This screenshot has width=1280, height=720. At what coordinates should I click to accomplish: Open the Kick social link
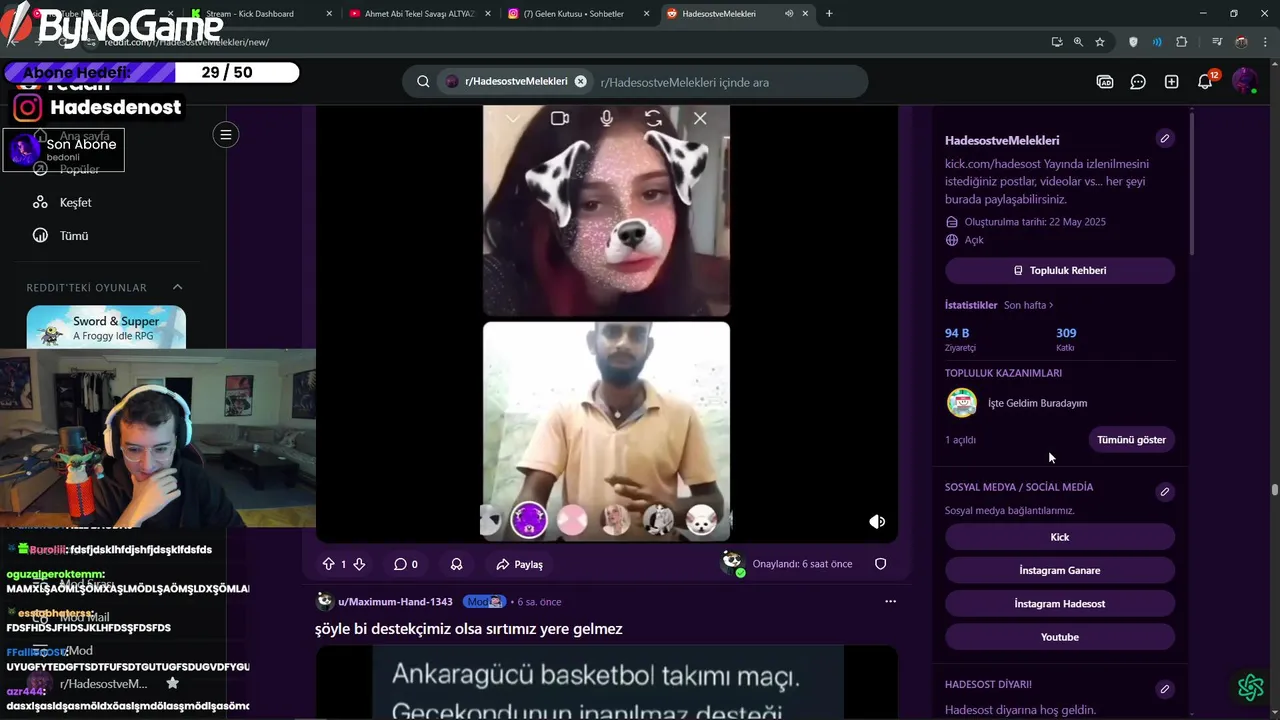click(1060, 537)
